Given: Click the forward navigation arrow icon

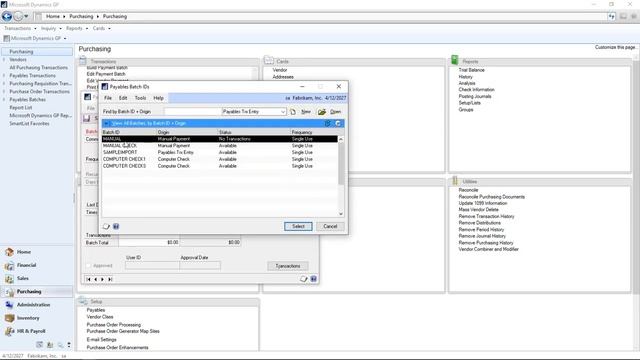Looking at the screenshot, I should point(18,16).
